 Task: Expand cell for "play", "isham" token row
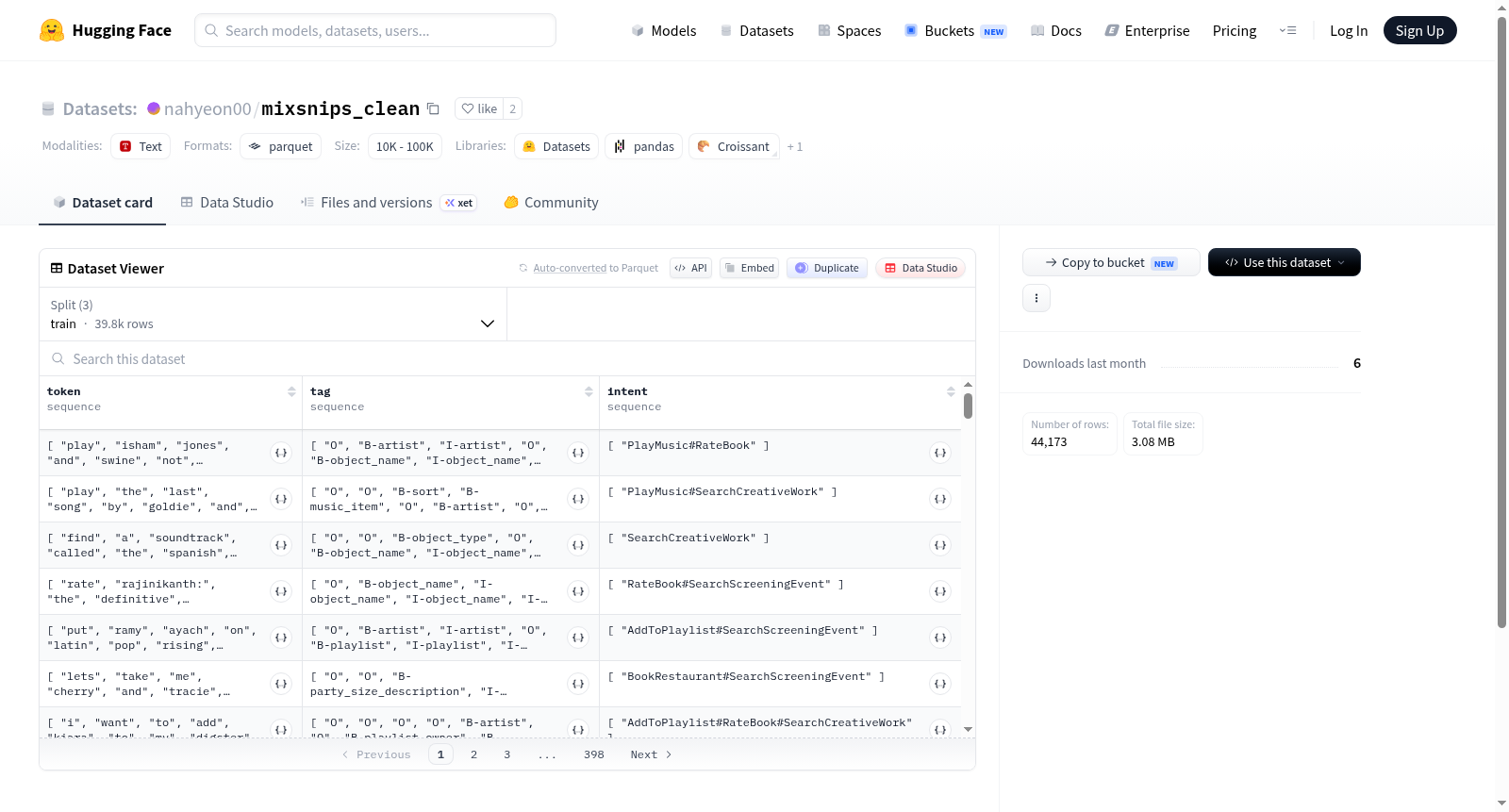[x=281, y=453]
